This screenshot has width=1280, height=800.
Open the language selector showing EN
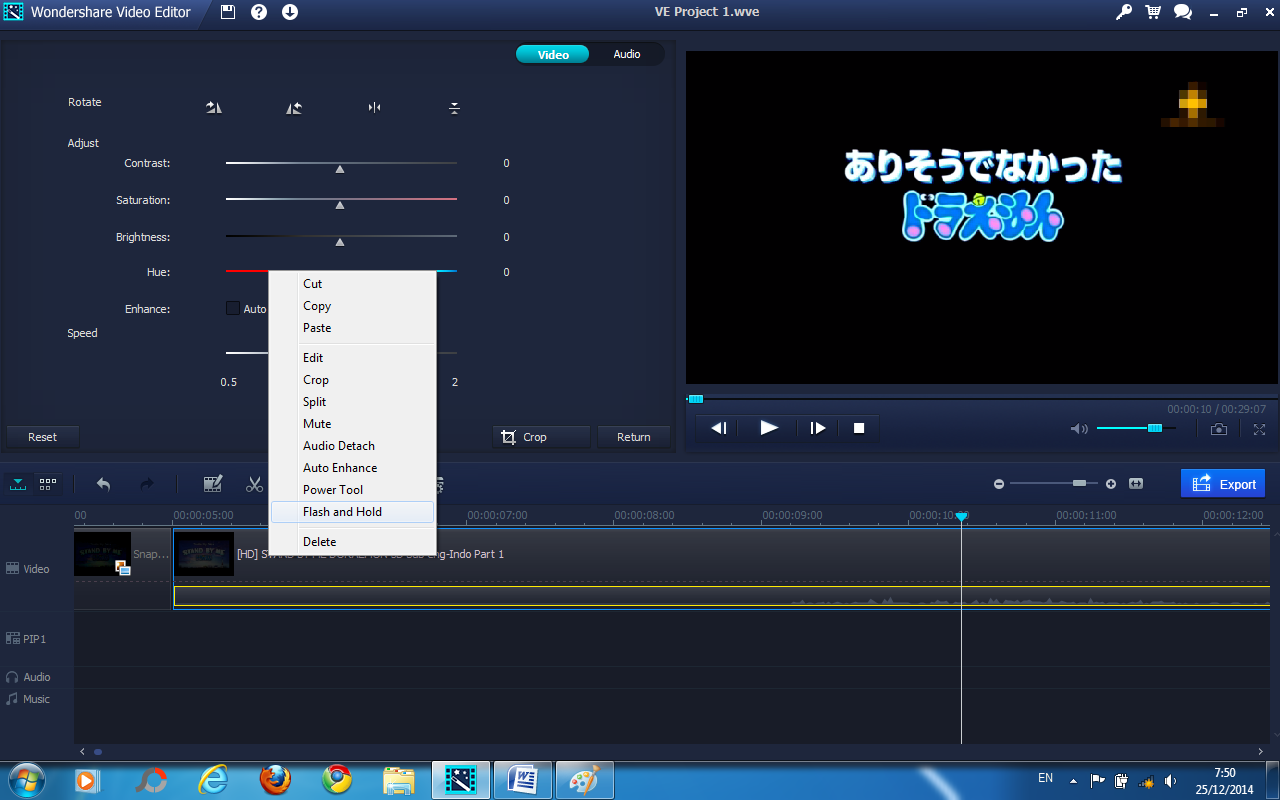(1045, 777)
